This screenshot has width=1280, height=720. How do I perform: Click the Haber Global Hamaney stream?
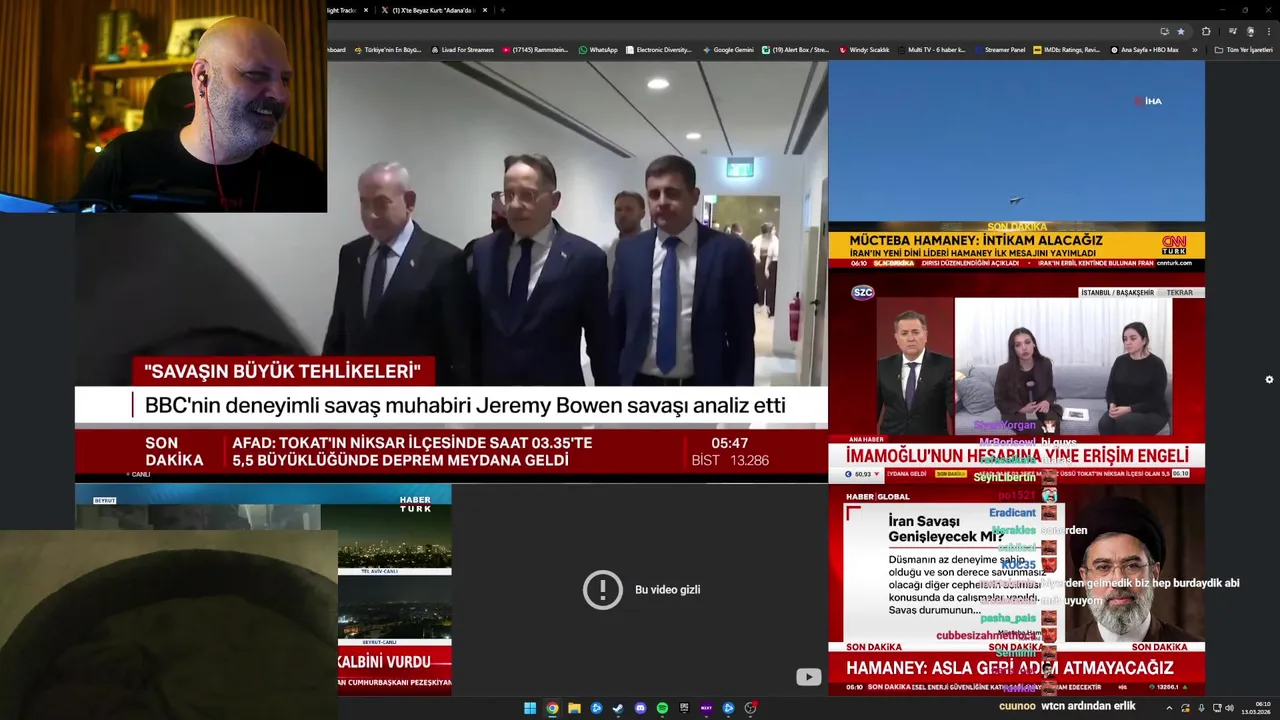1016,590
